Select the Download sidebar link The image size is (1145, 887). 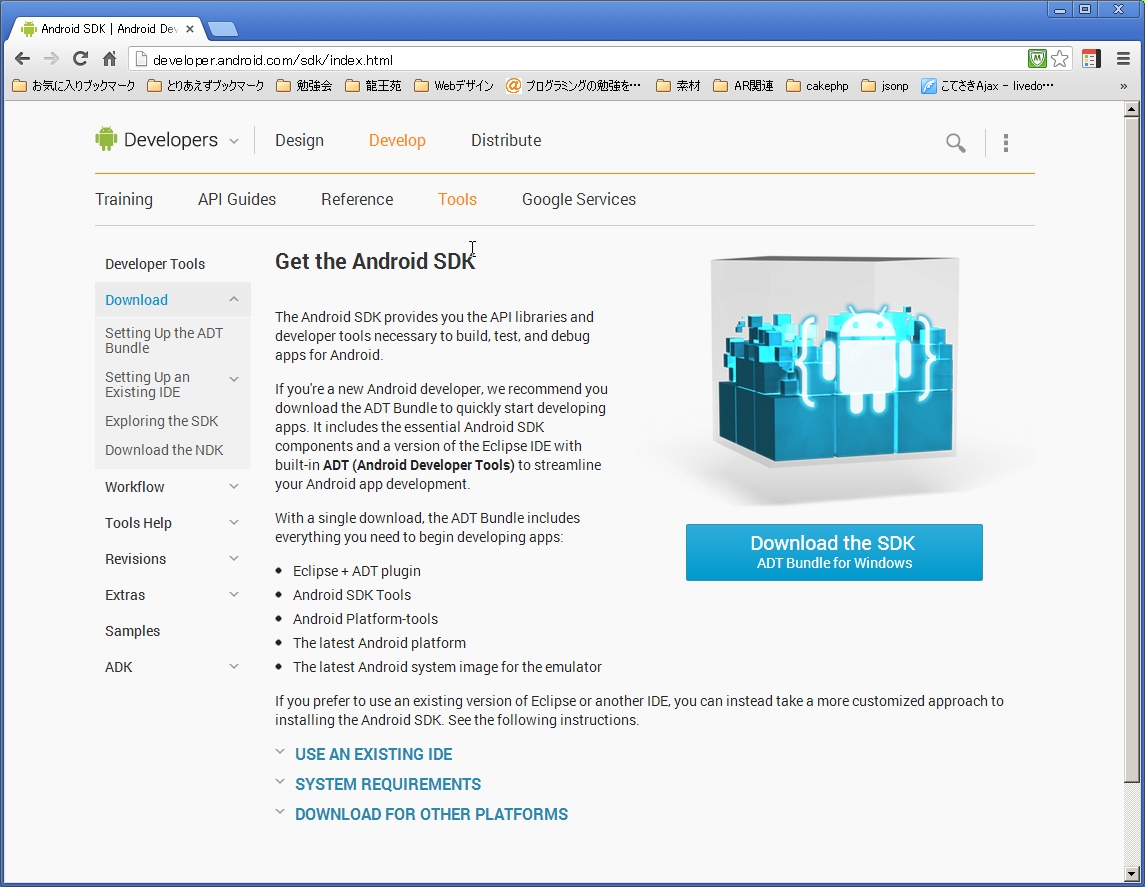[137, 300]
